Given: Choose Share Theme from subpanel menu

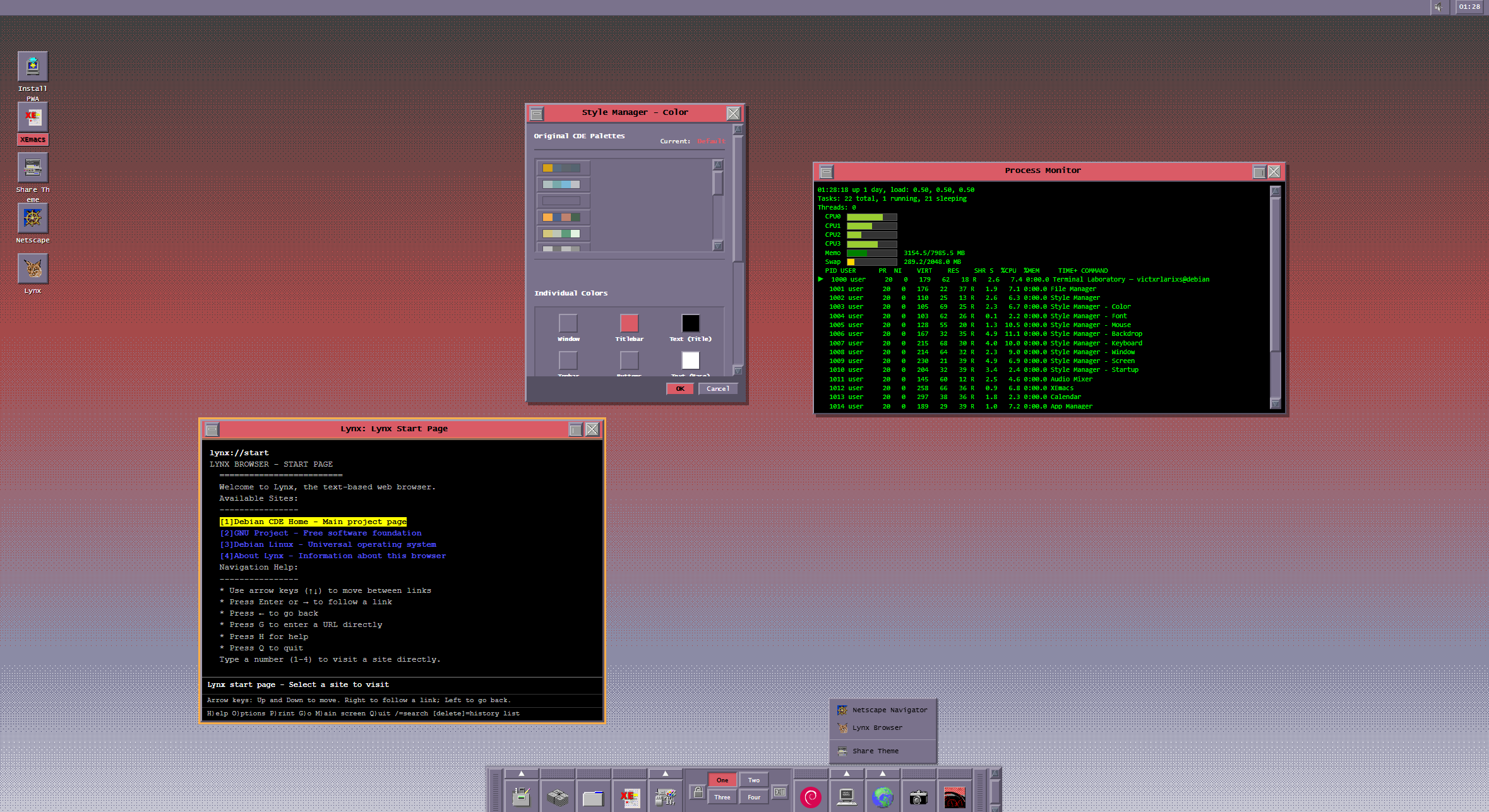Looking at the screenshot, I should pos(875,751).
